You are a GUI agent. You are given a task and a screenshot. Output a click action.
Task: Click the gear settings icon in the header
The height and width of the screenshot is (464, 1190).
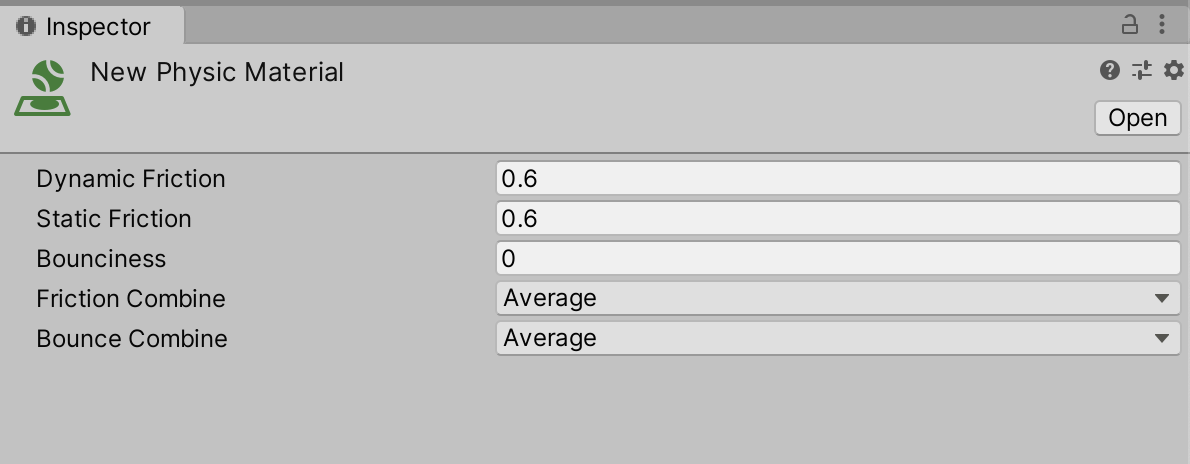(x=1172, y=70)
